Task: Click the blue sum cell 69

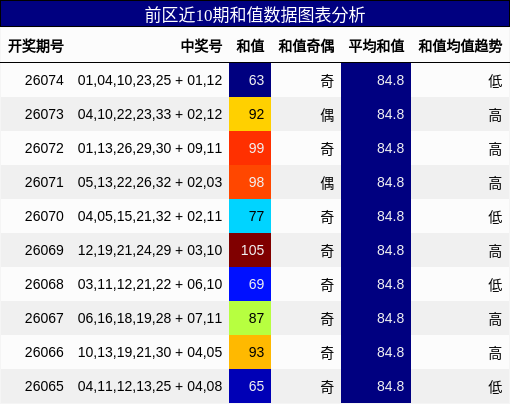Action: (x=250, y=284)
